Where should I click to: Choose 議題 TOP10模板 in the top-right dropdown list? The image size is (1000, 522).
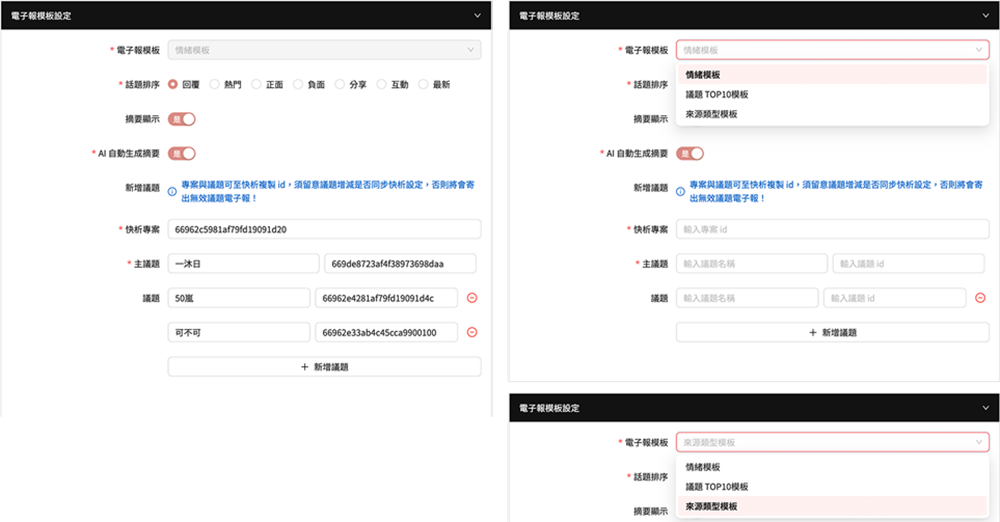point(717,94)
